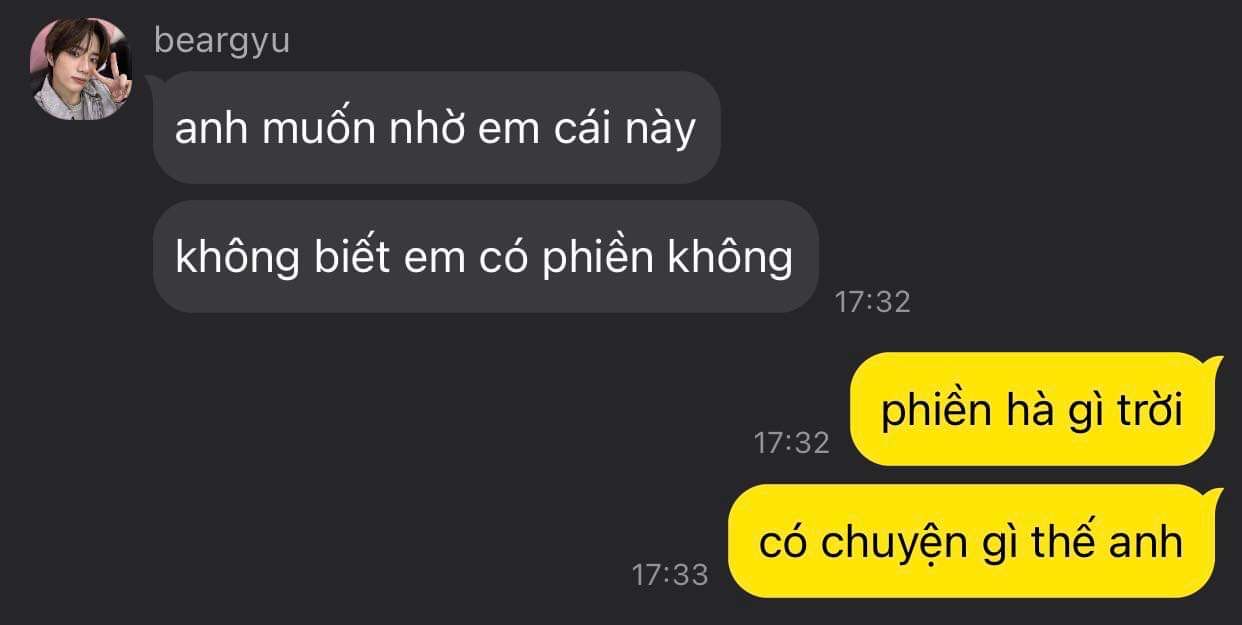
Task: Click the tail corner of "phiền hà gì trời" bubble
Action: [1215, 364]
